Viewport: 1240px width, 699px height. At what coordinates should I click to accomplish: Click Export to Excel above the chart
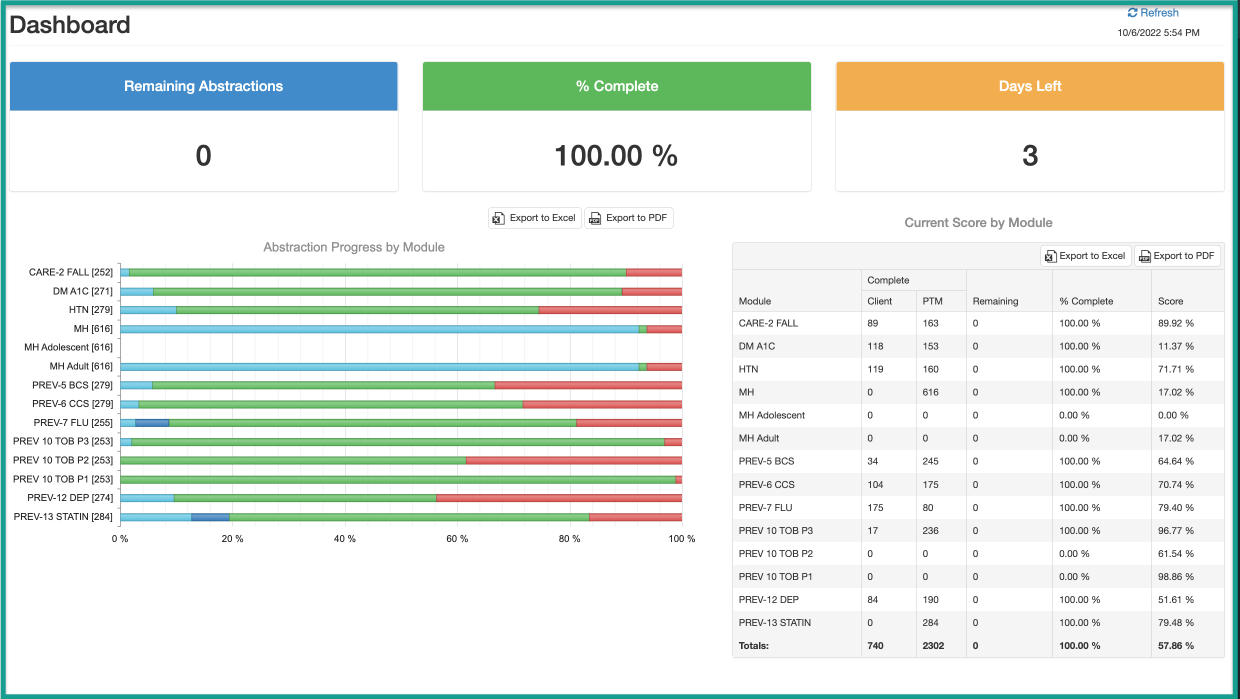[534, 217]
